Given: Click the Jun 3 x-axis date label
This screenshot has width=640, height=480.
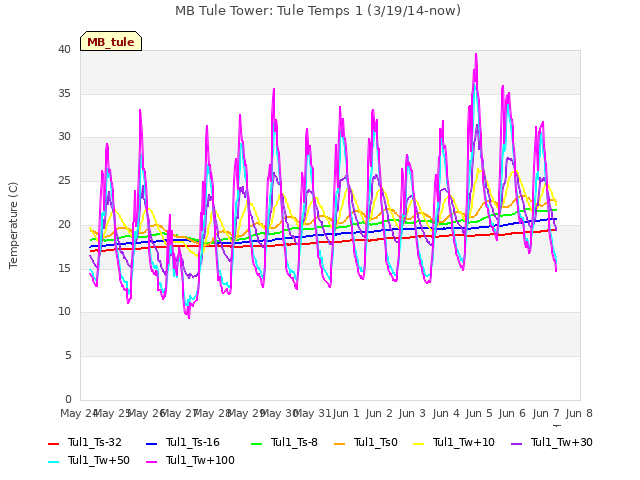Looking at the screenshot, I should pos(412,413).
